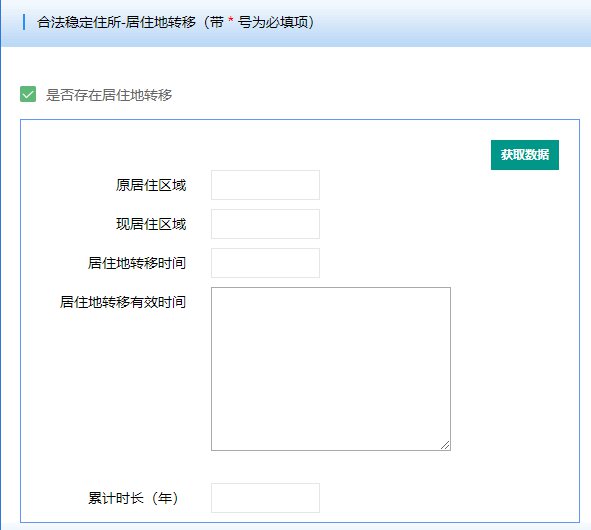Focus the 累计时长（年）input box
The image size is (591, 530).
tap(265, 498)
